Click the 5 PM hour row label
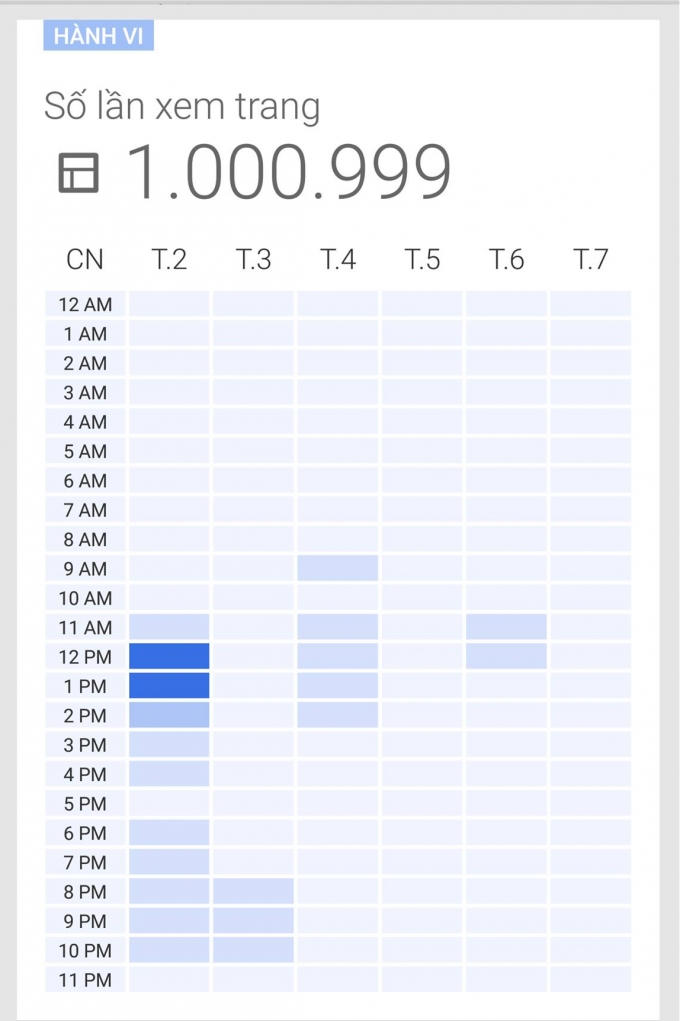Viewport: 680px width, 1021px height. click(x=85, y=803)
